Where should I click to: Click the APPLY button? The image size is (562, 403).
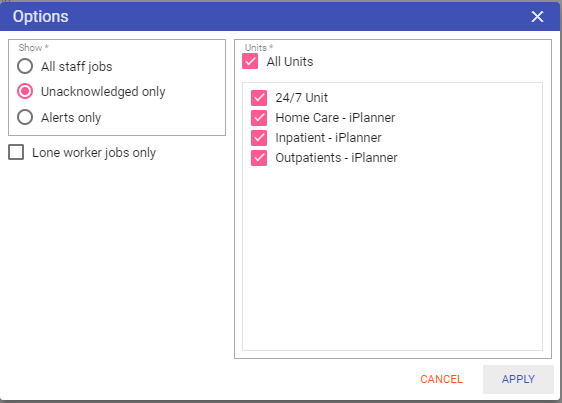tap(518, 379)
